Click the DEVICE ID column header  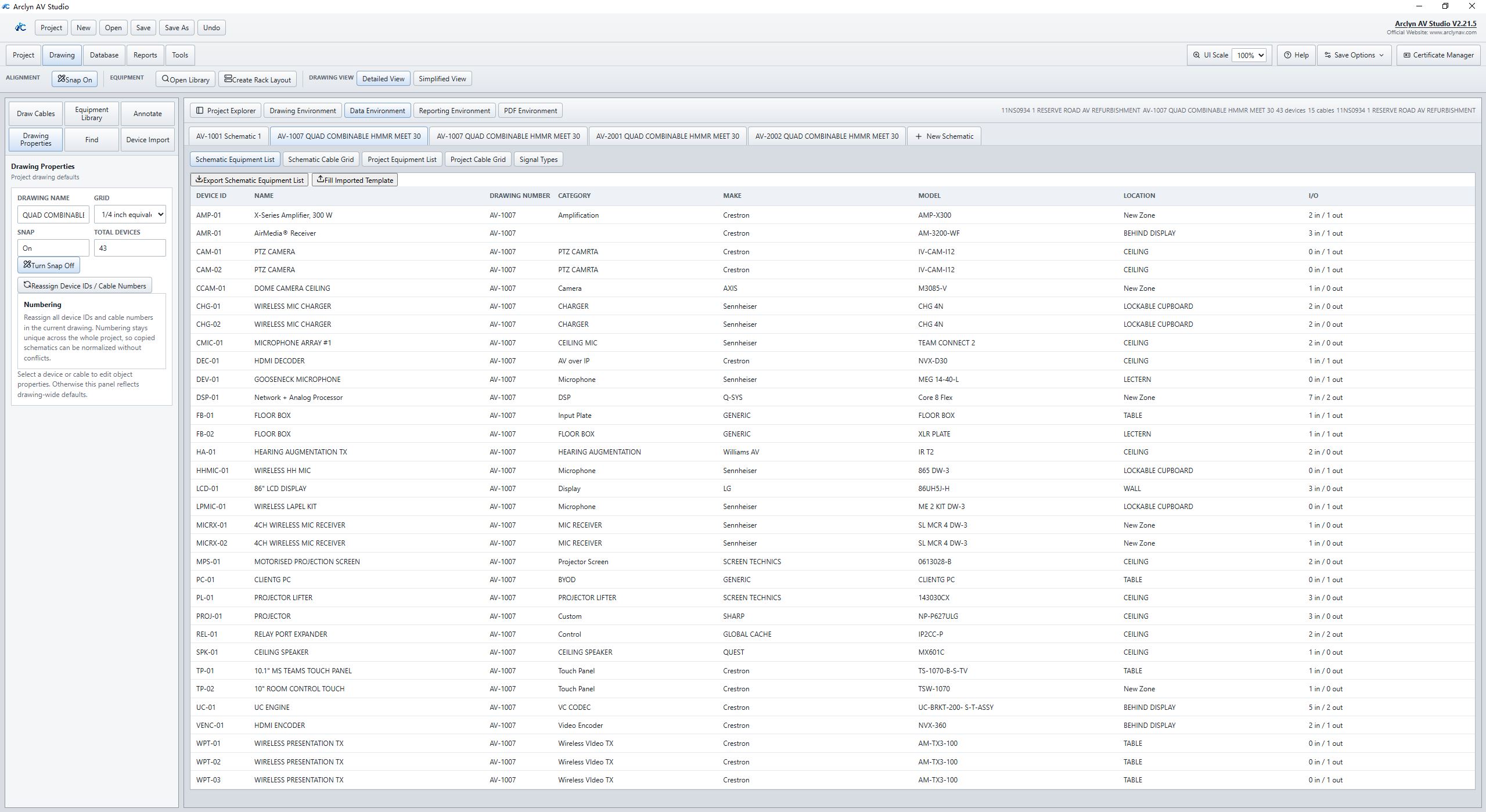coord(211,196)
